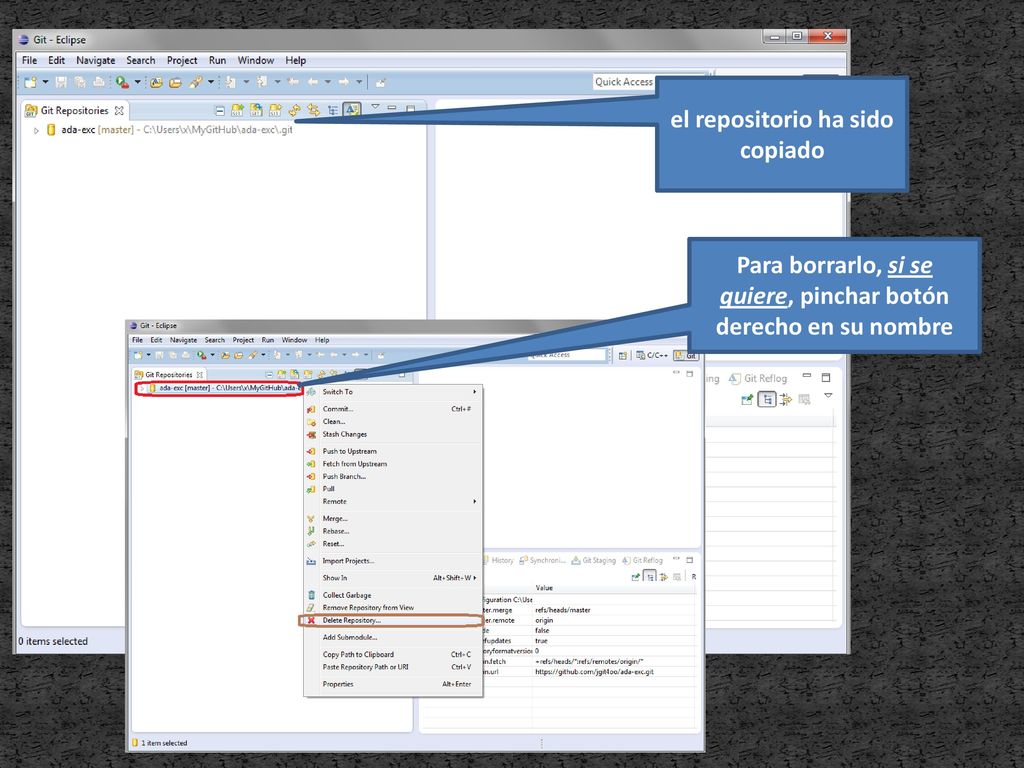The height and width of the screenshot is (768, 1024).
Task: Click the trash icon beside Collect Garbage
Action: [x=312, y=595]
